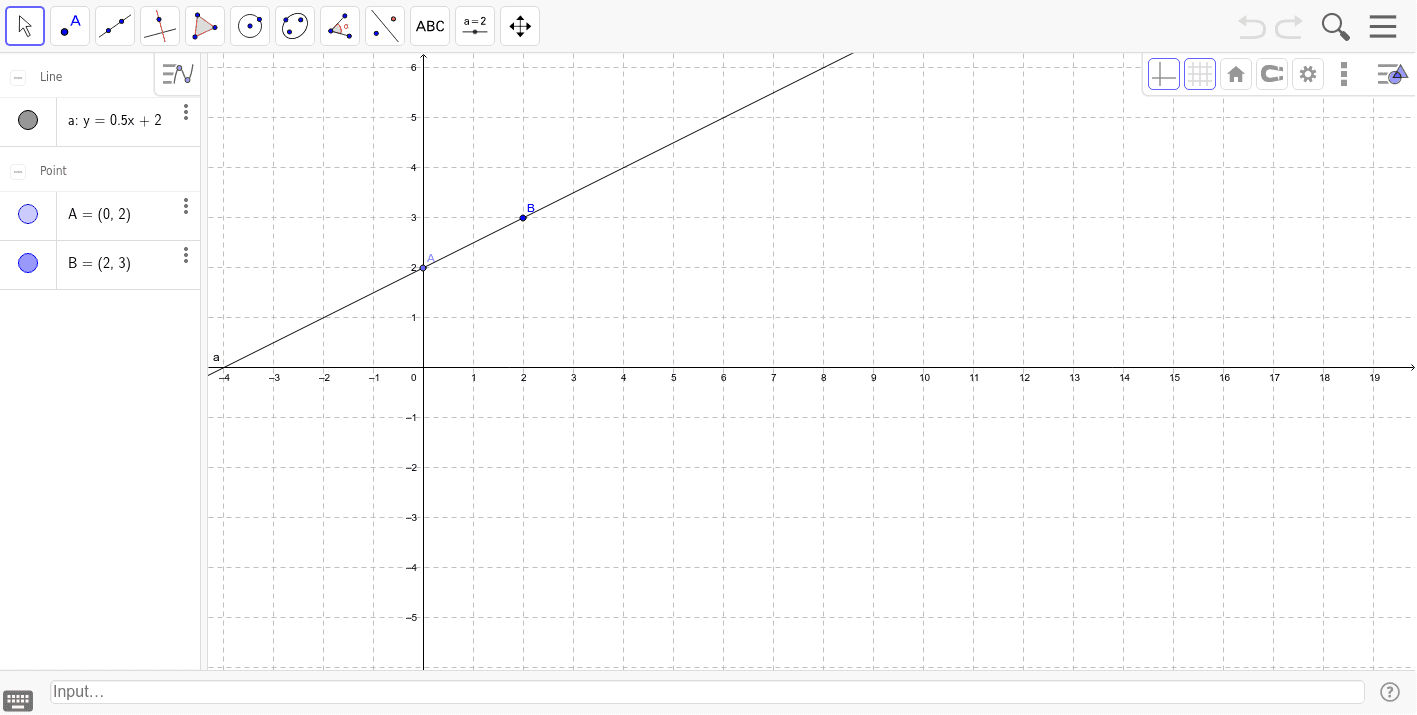Click point B on the graph

coord(523,217)
